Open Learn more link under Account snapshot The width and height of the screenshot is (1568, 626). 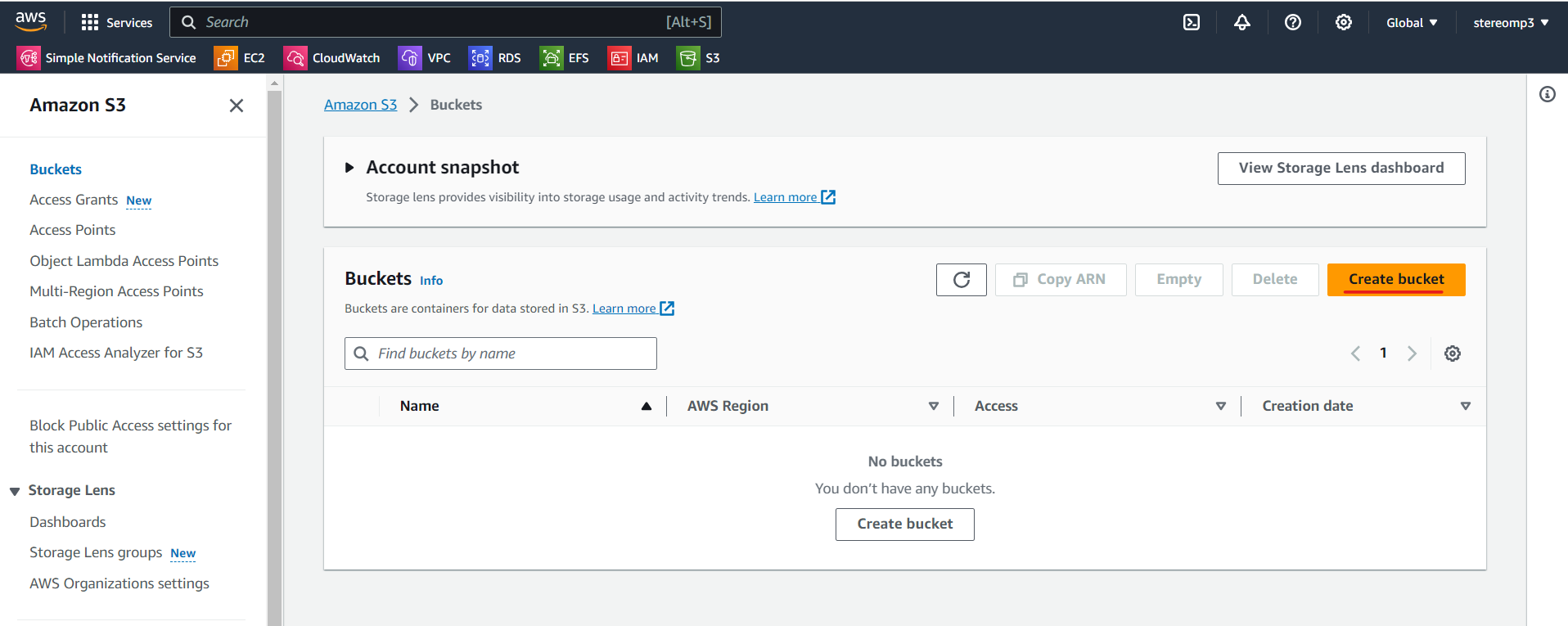[785, 197]
